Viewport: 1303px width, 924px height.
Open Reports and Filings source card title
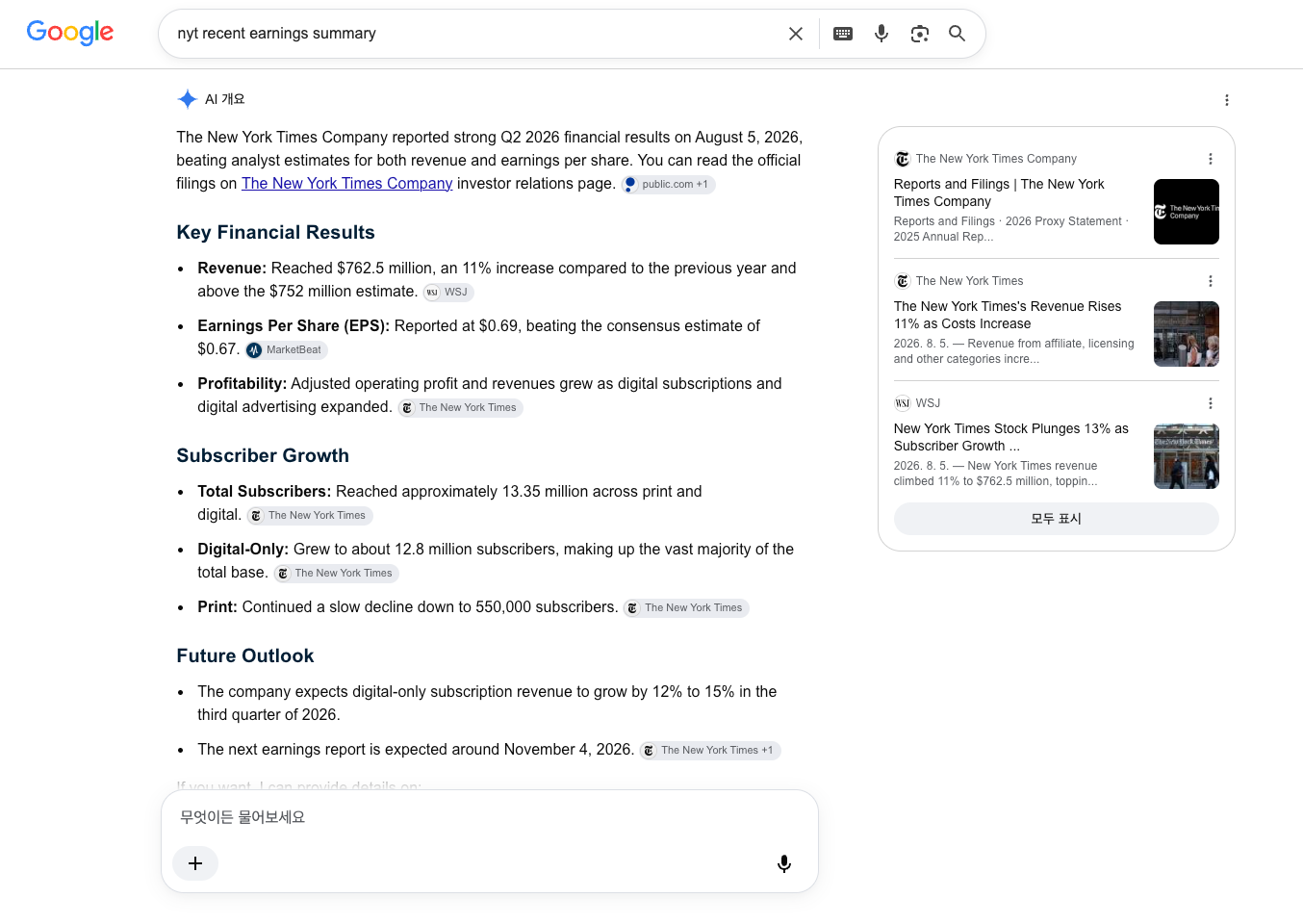point(999,192)
